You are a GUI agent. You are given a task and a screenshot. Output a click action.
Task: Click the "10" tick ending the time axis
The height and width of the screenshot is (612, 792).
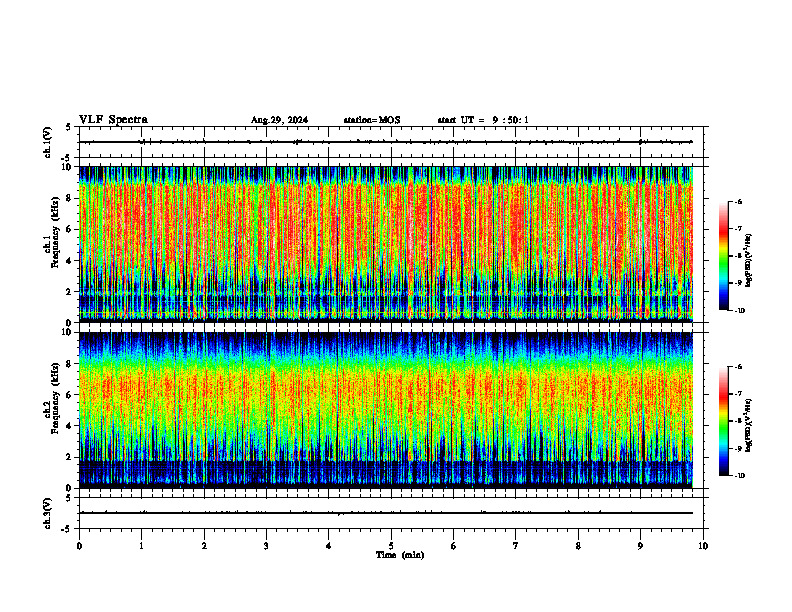(x=703, y=546)
